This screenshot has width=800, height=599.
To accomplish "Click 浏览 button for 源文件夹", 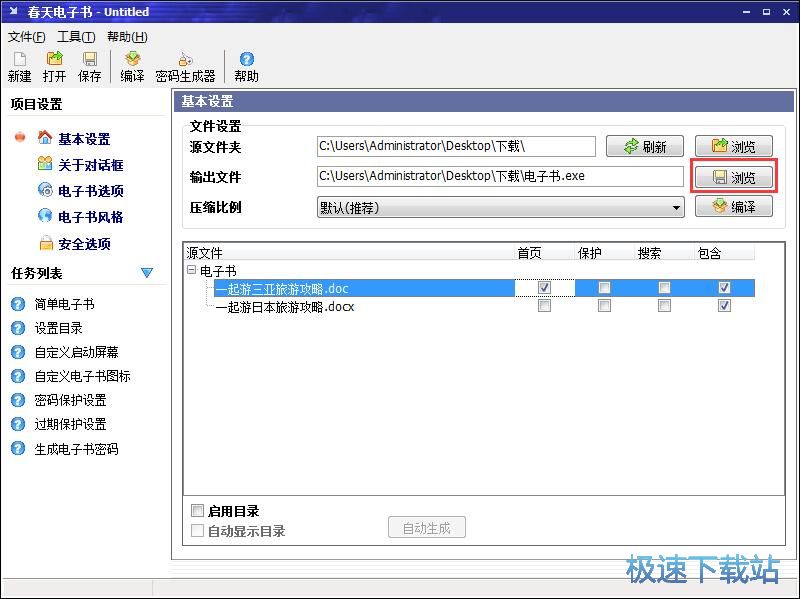I will tap(734, 146).
